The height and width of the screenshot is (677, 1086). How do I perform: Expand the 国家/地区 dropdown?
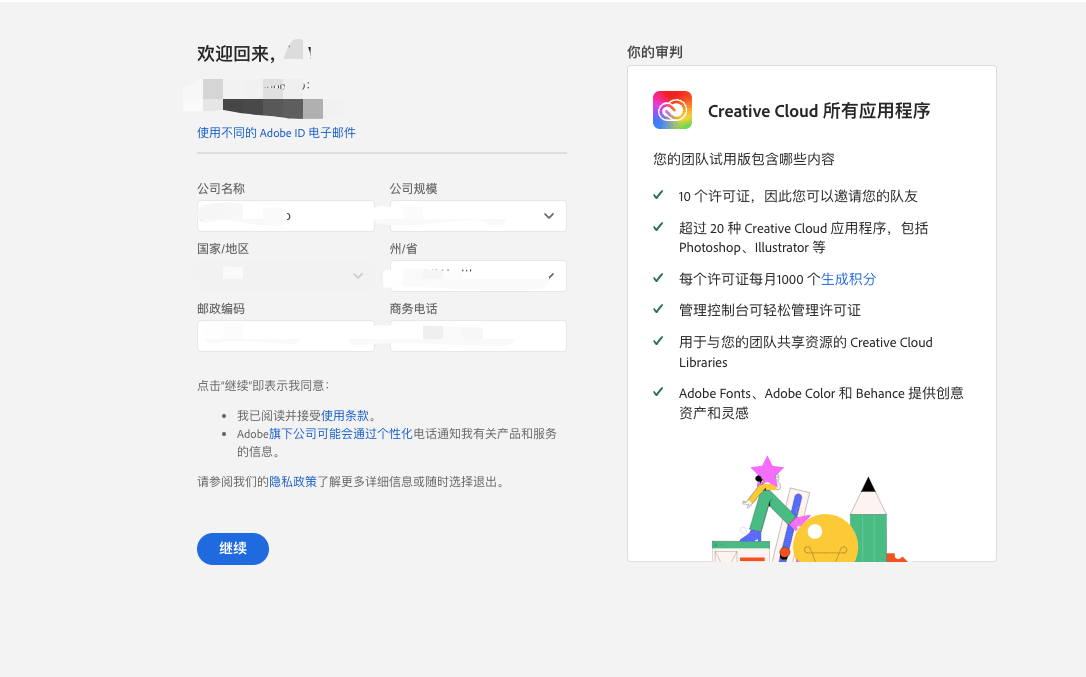(x=285, y=276)
